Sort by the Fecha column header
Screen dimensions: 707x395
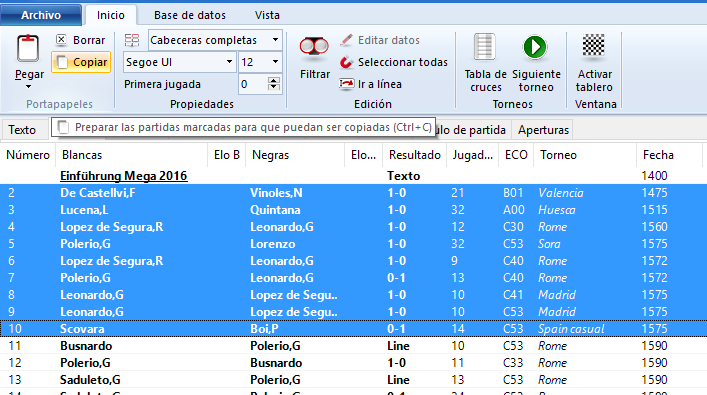coord(669,155)
